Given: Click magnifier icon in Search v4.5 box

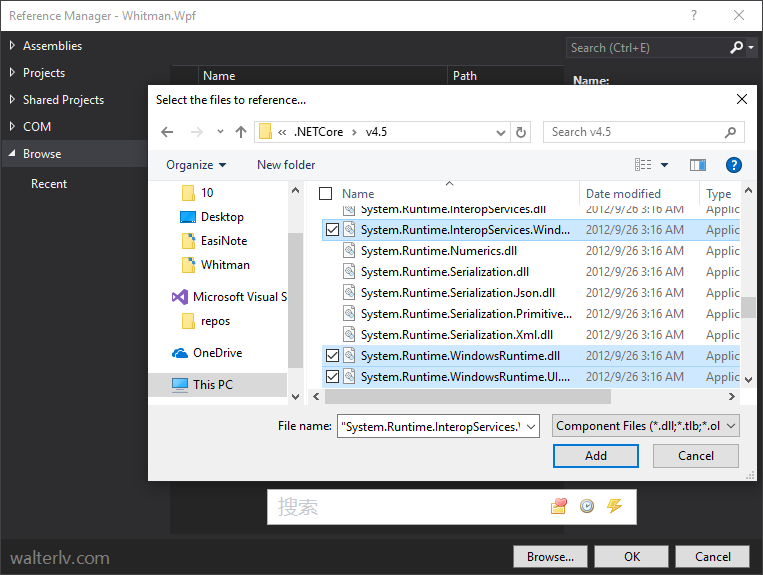Looking at the screenshot, I should coord(730,132).
